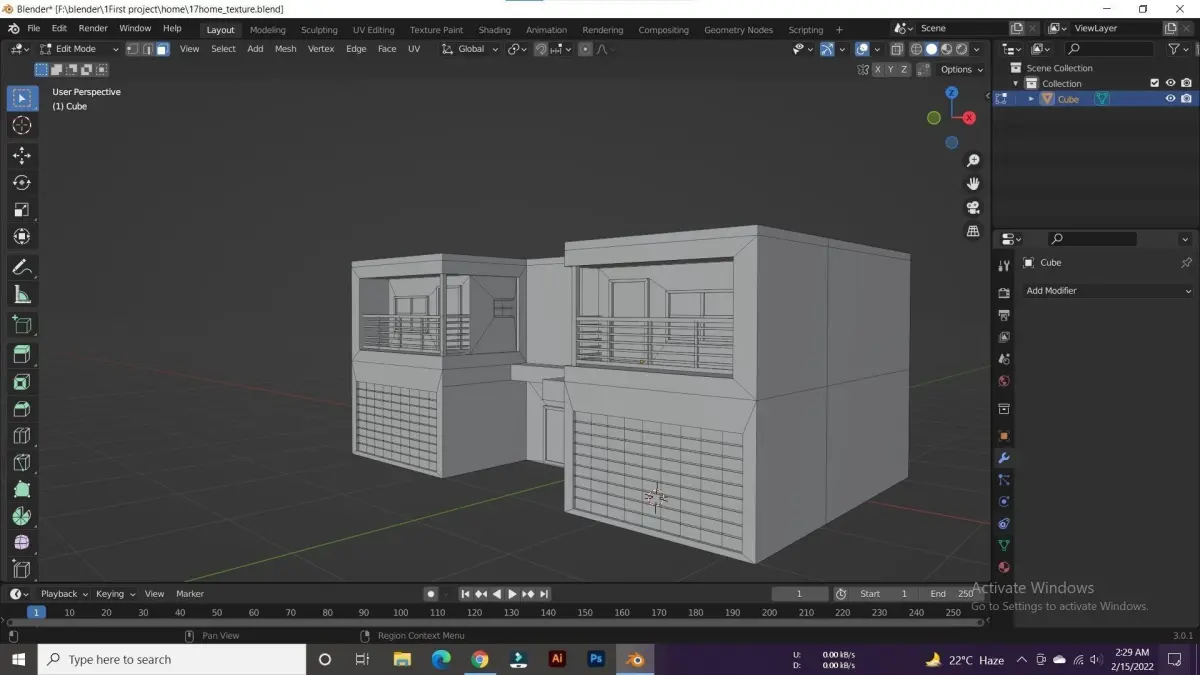This screenshot has width=1200, height=675.
Task: Toggle X-ray display
Action: 897,49
